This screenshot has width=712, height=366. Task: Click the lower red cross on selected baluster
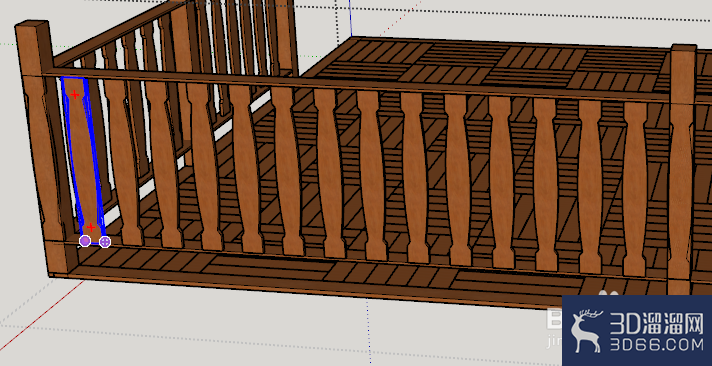tap(91, 227)
